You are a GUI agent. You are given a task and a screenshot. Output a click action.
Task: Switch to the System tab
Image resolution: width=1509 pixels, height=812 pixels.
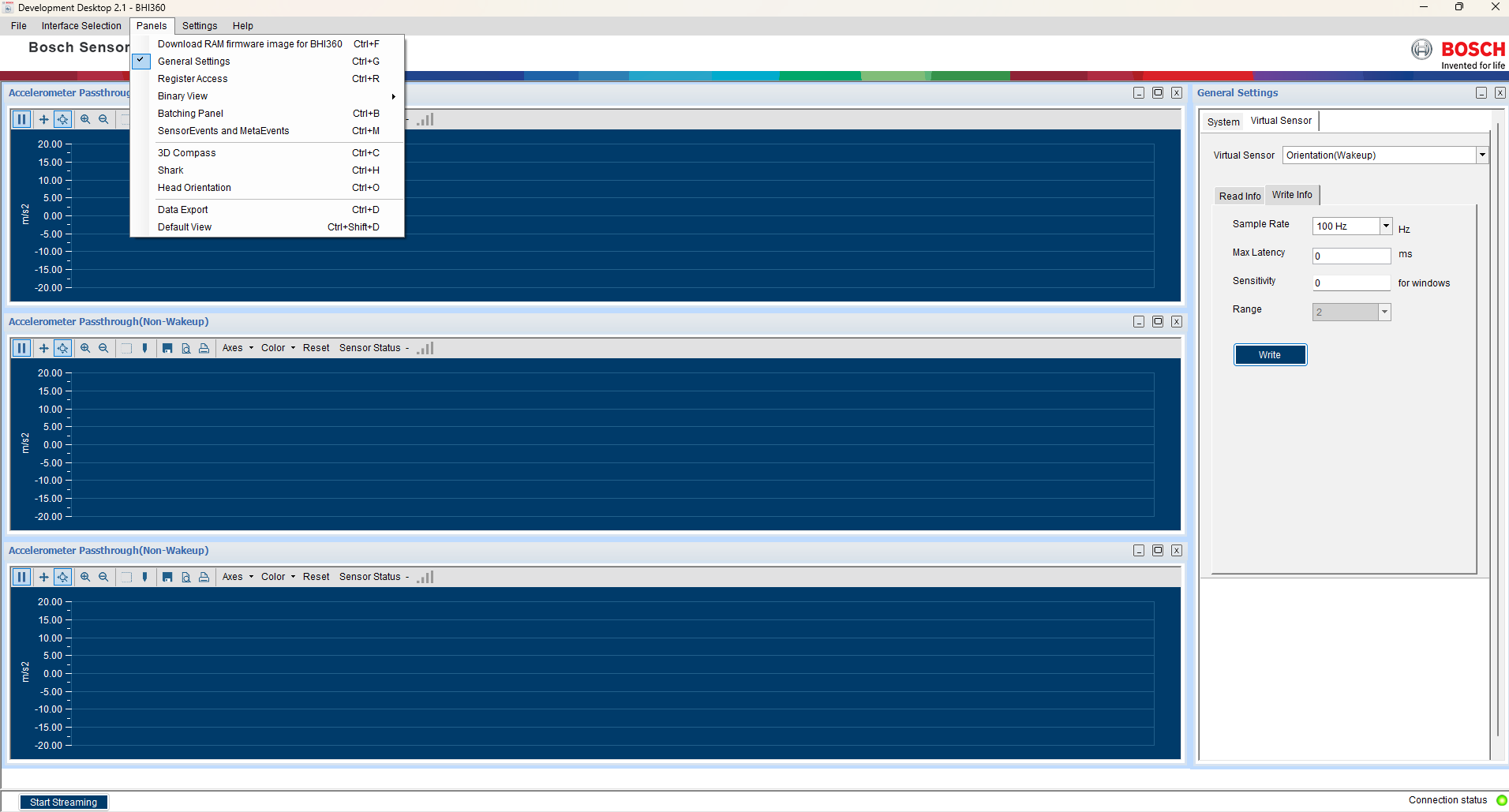click(1223, 122)
